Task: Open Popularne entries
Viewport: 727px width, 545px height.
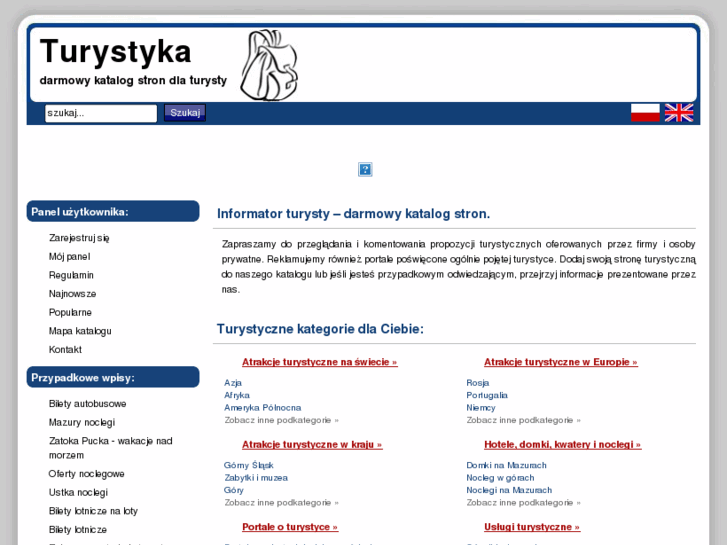Action: pos(70,312)
